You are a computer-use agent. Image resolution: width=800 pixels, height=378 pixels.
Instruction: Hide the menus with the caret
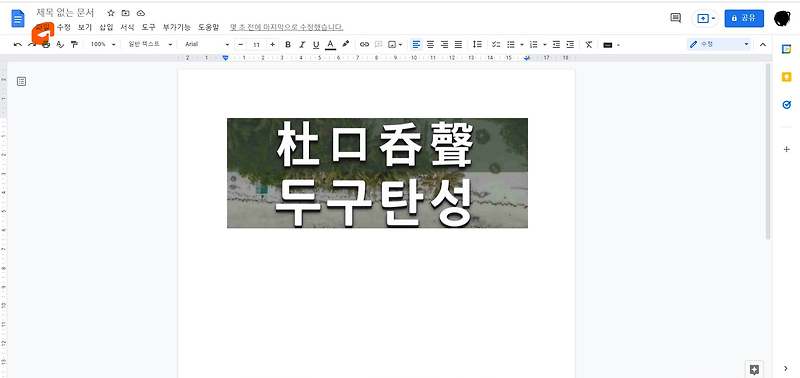[763, 44]
